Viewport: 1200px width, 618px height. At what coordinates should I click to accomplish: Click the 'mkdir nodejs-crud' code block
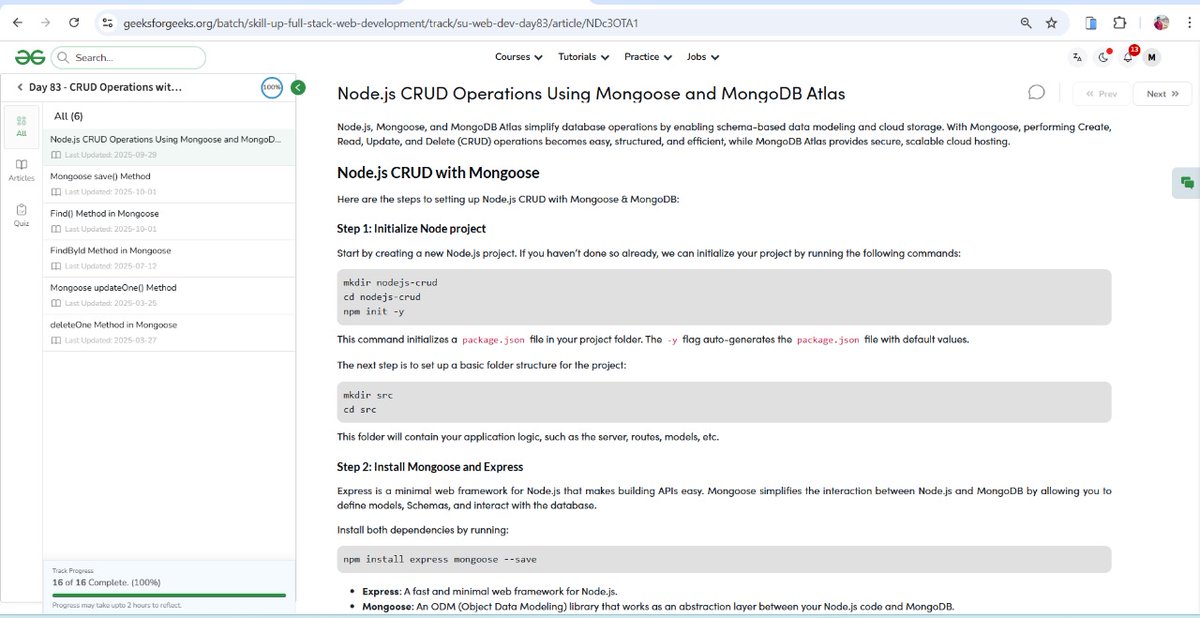pos(724,297)
